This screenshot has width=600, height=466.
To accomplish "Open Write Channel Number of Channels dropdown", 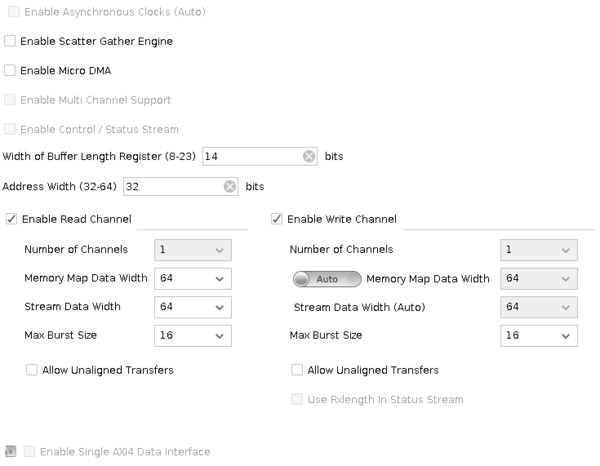I will coord(539,250).
